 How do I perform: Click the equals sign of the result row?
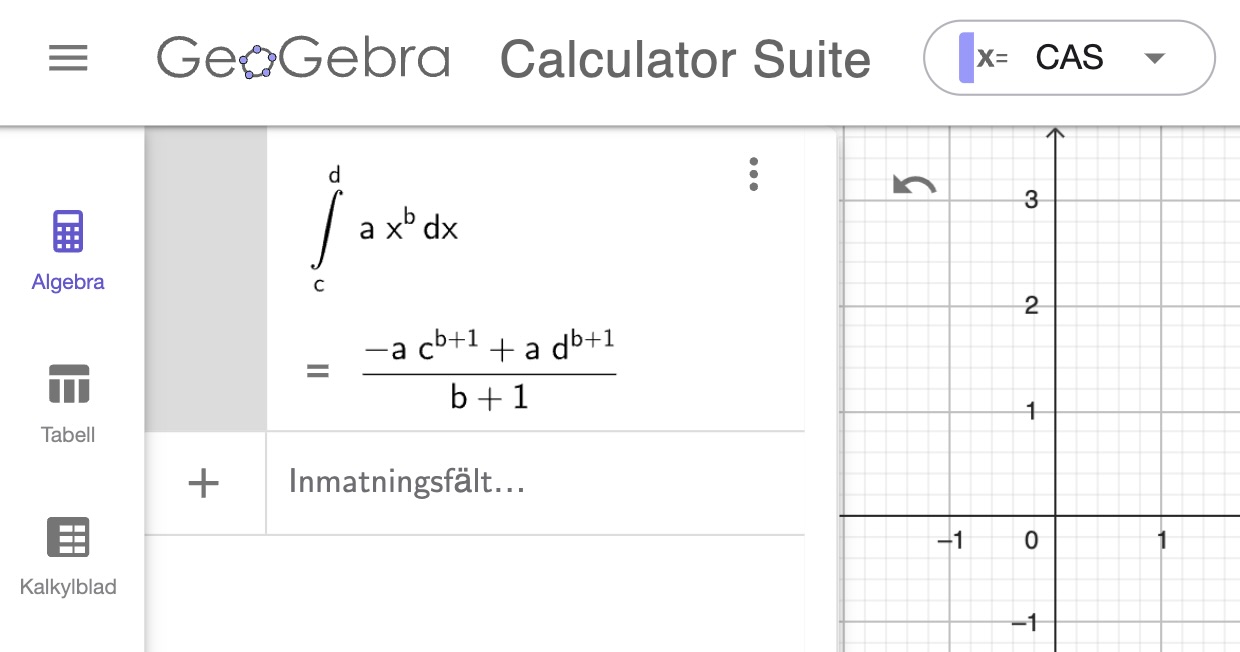click(x=317, y=368)
